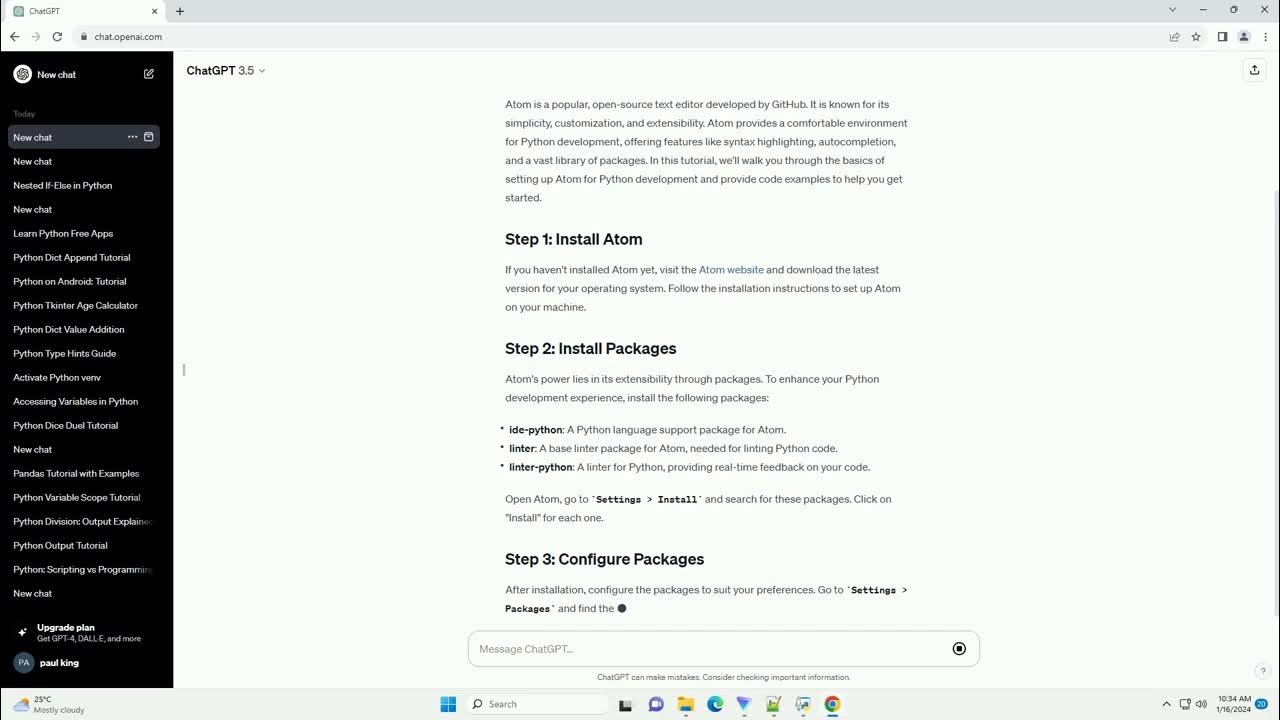The image size is (1280, 720).
Task: Open Python Division: Output Explained chat
Action: pyautogui.click(x=84, y=521)
